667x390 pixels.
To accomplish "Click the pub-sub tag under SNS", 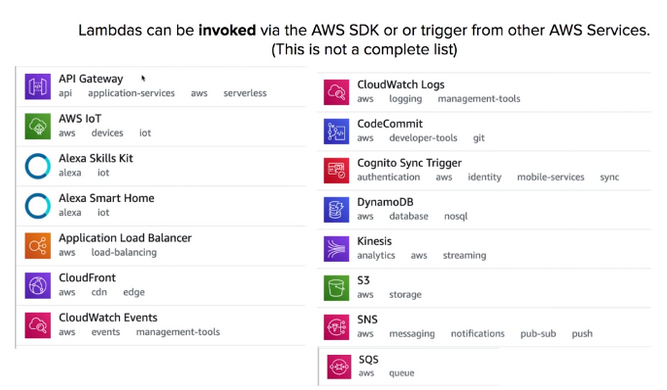I will pos(538,334).
